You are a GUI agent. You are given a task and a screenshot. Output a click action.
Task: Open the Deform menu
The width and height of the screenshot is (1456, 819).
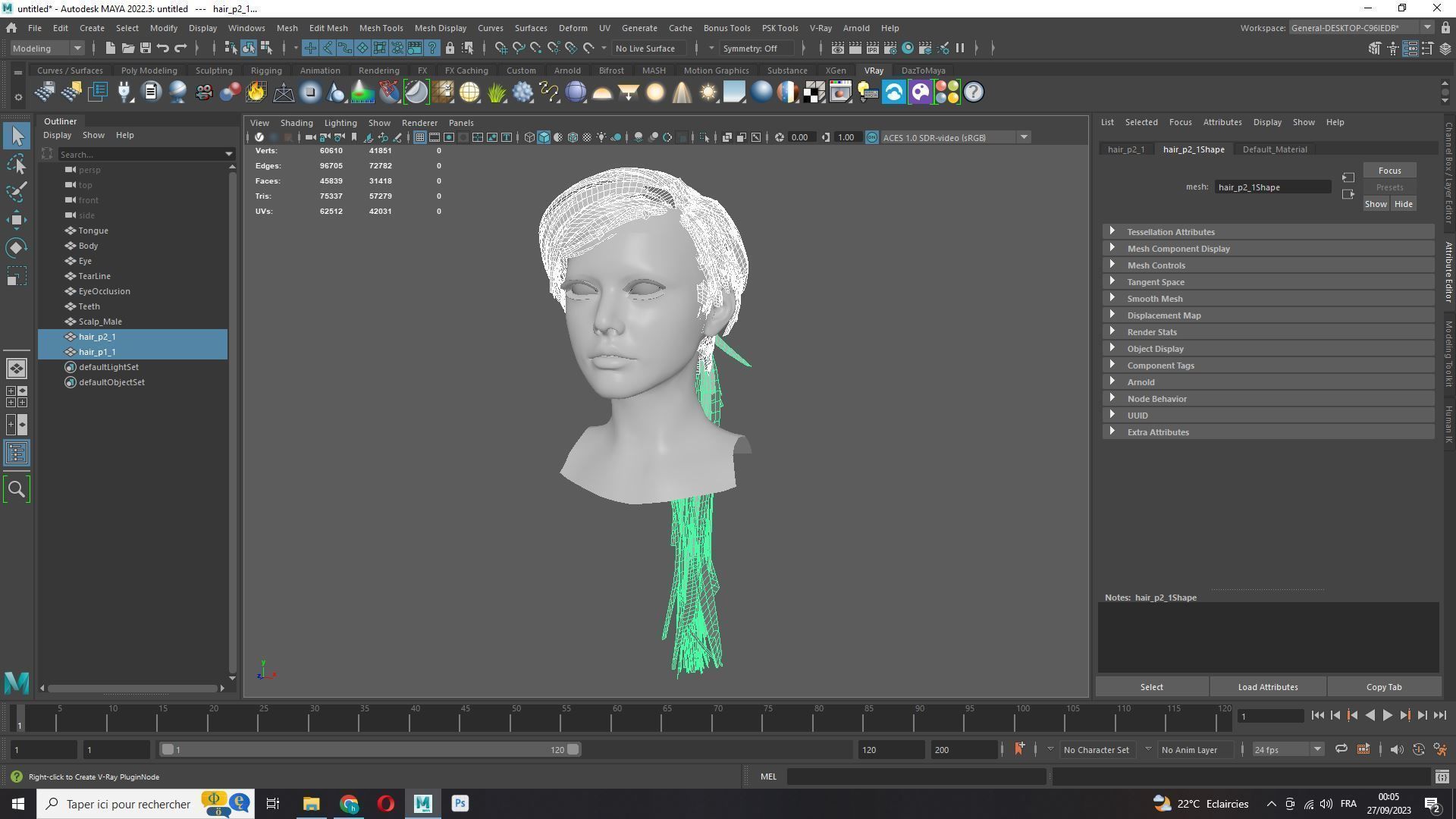point(573,28)
